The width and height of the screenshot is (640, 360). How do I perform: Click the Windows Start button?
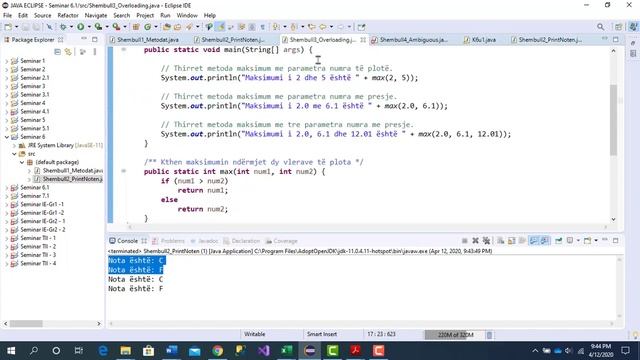point(11,351)
